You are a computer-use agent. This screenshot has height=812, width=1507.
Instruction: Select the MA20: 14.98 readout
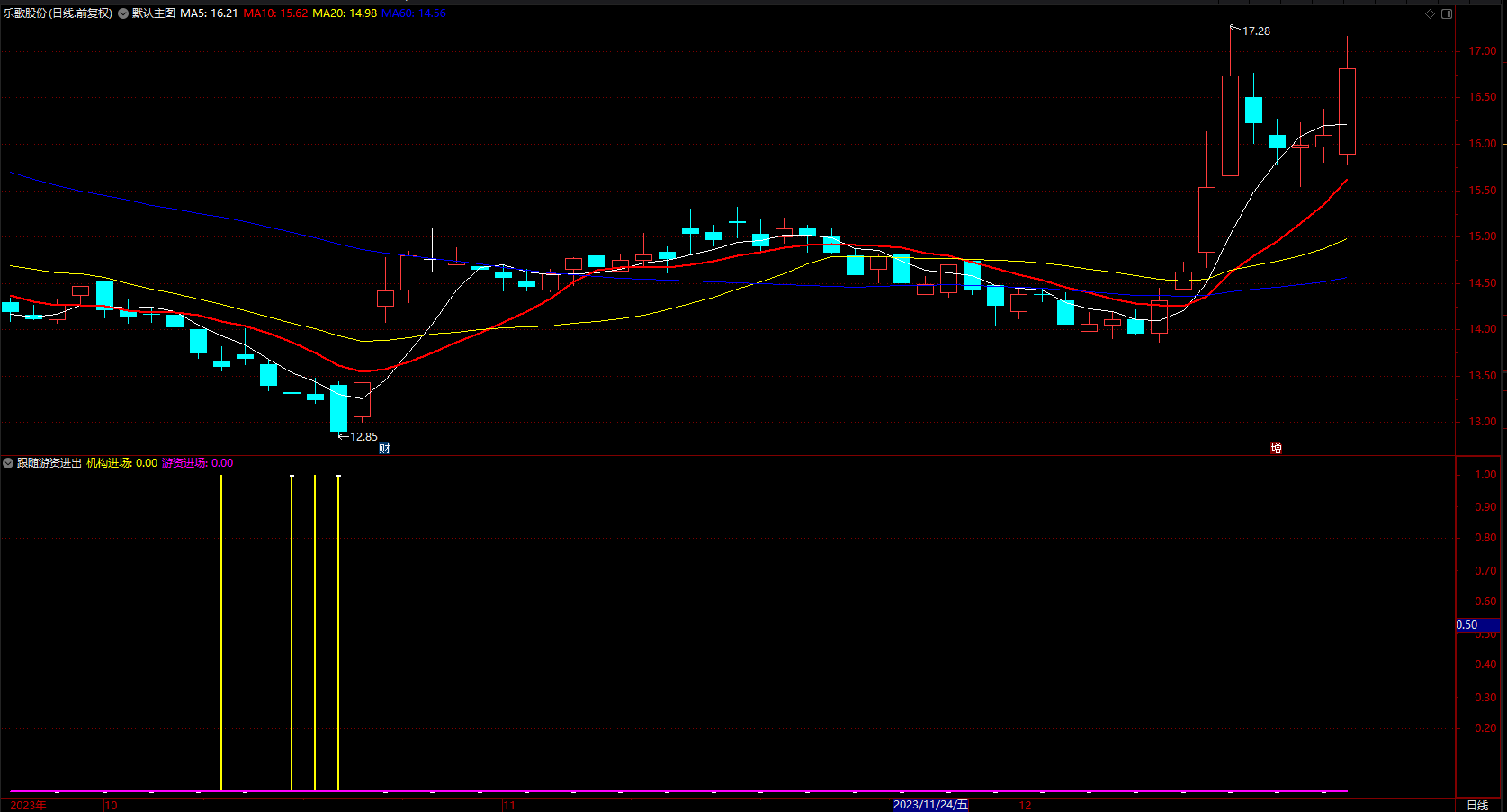click(x=345, y=13)
